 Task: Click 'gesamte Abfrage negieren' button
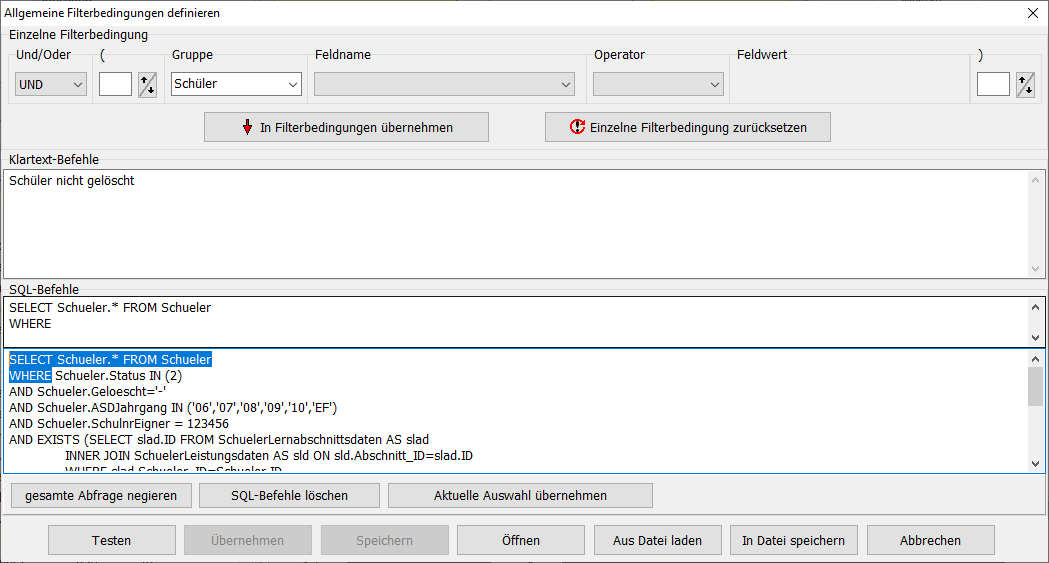(x=101, y=496)
